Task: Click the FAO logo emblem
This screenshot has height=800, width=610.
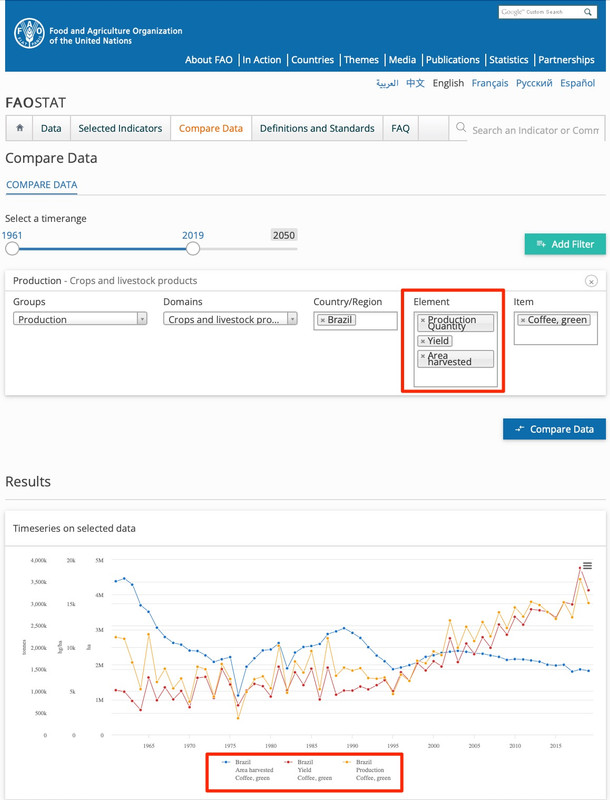Action: tap(29, 36)
